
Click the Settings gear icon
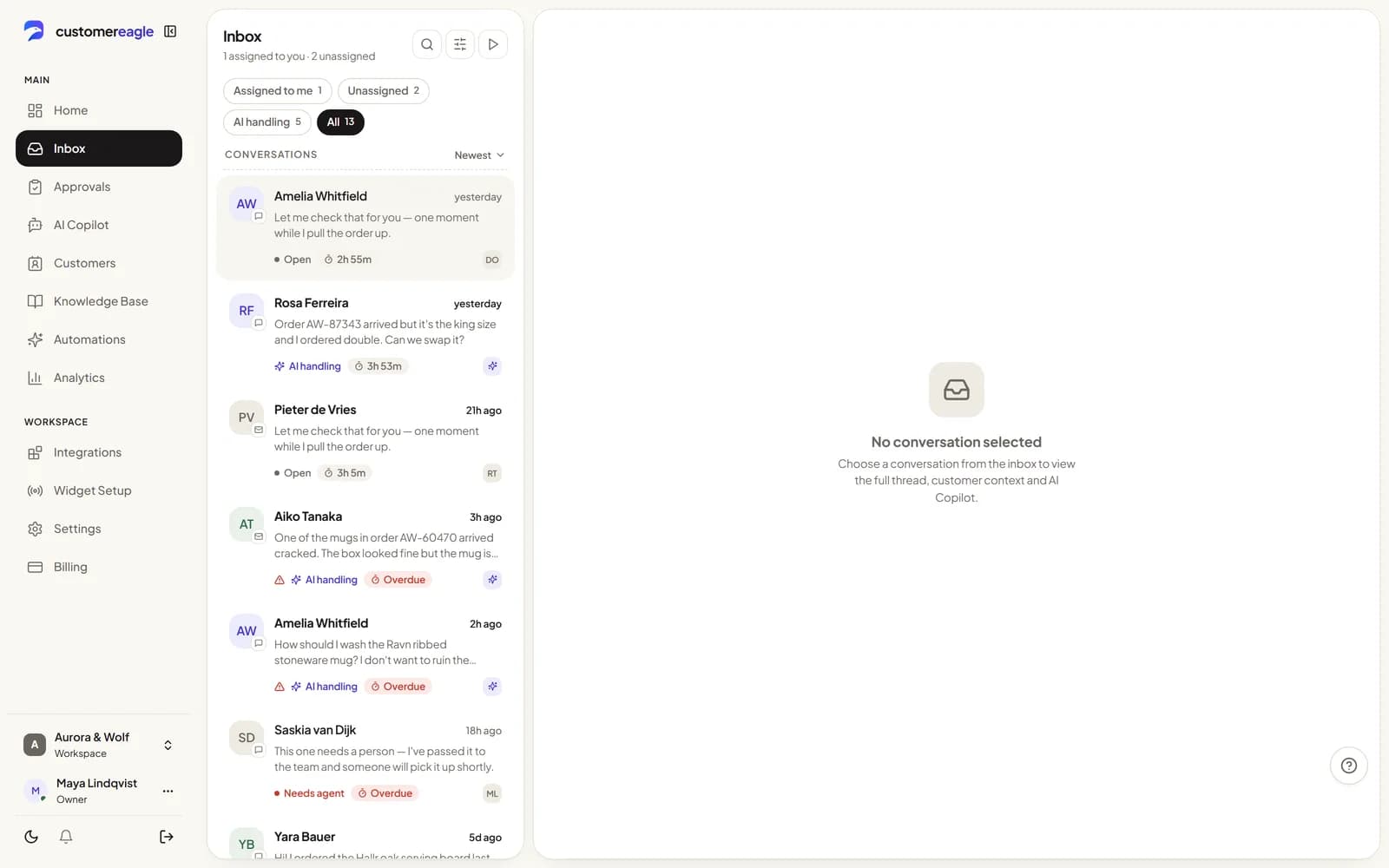pos(35,529)
